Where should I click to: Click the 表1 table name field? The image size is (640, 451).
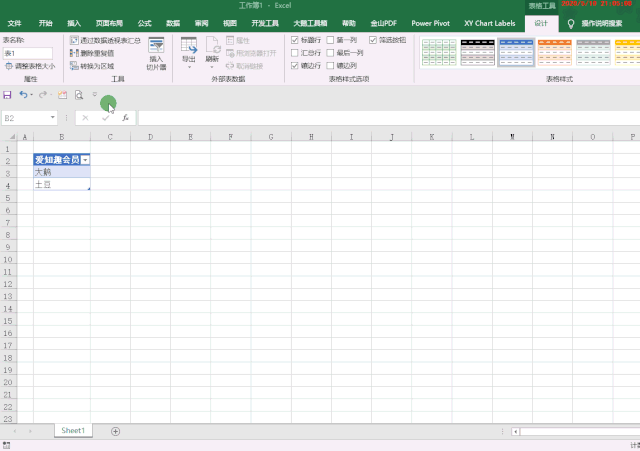click(28, 53)
